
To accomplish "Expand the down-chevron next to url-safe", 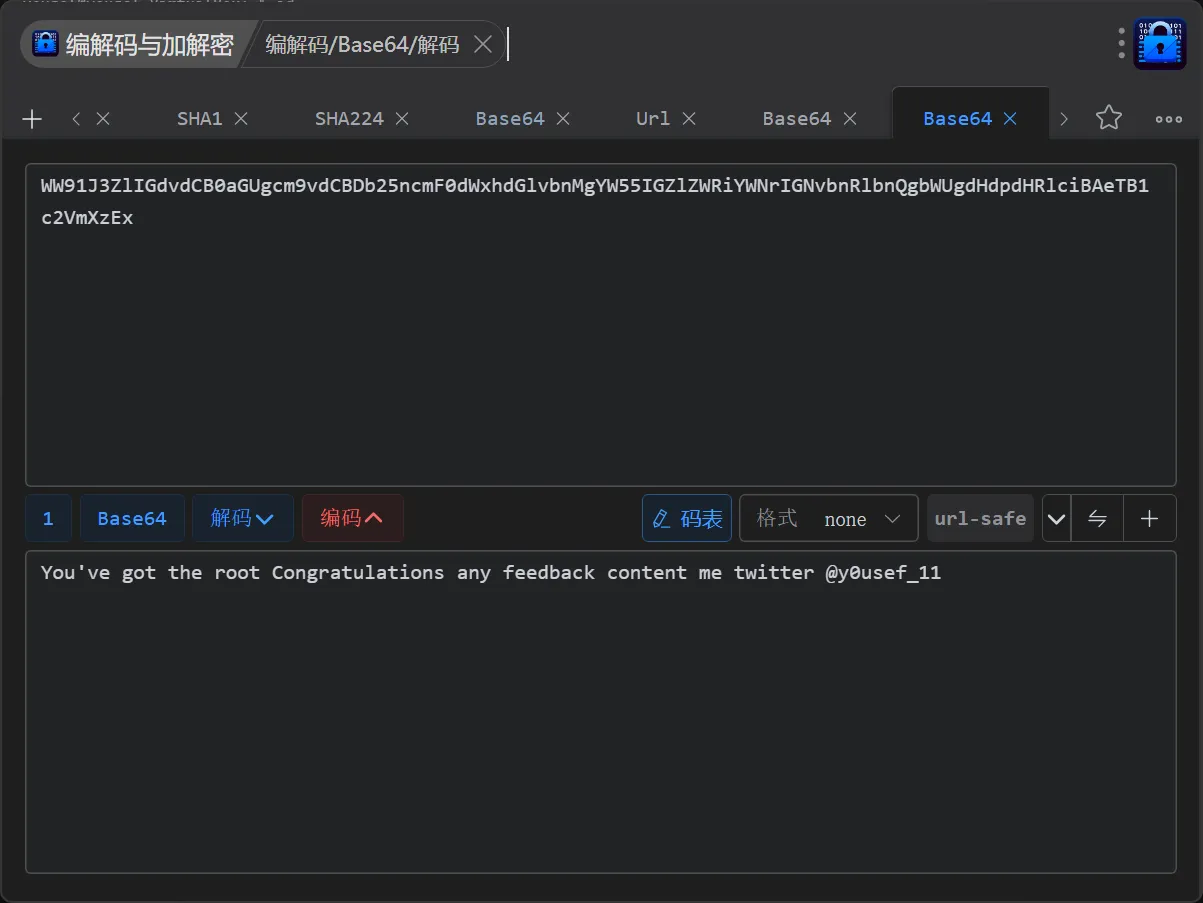I will pyautogui.click(x=1056, y=518).
